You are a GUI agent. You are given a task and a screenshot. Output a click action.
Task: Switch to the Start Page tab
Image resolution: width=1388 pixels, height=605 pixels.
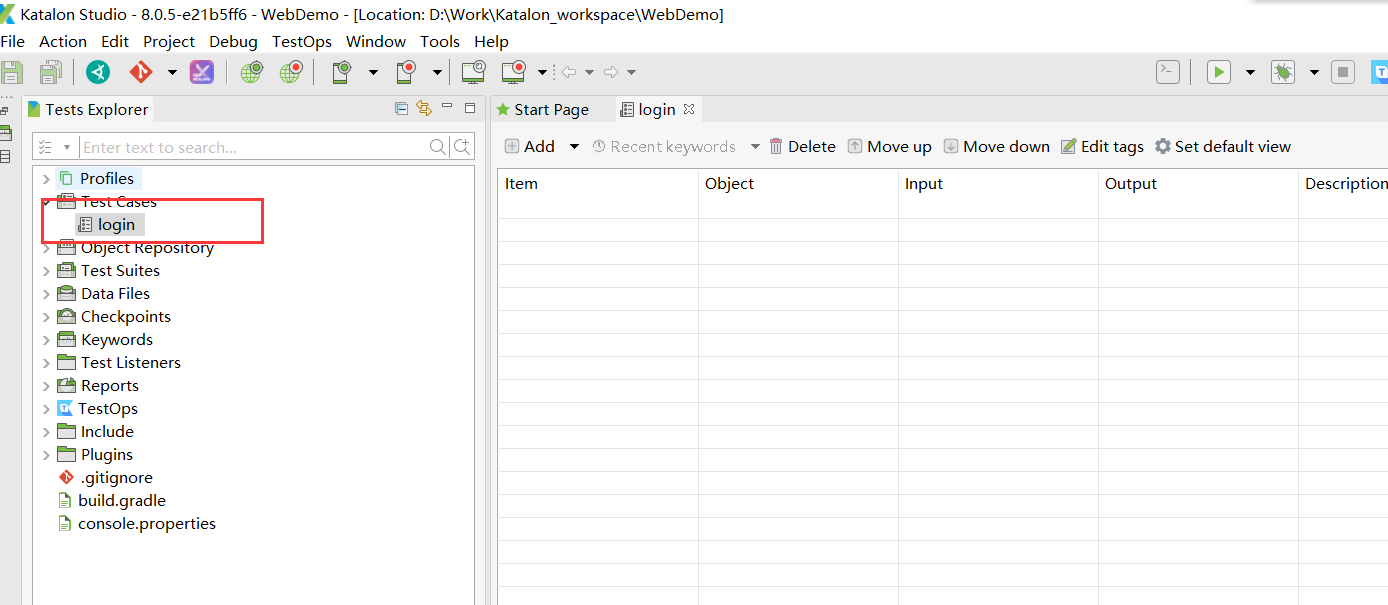tap(550, 110)
